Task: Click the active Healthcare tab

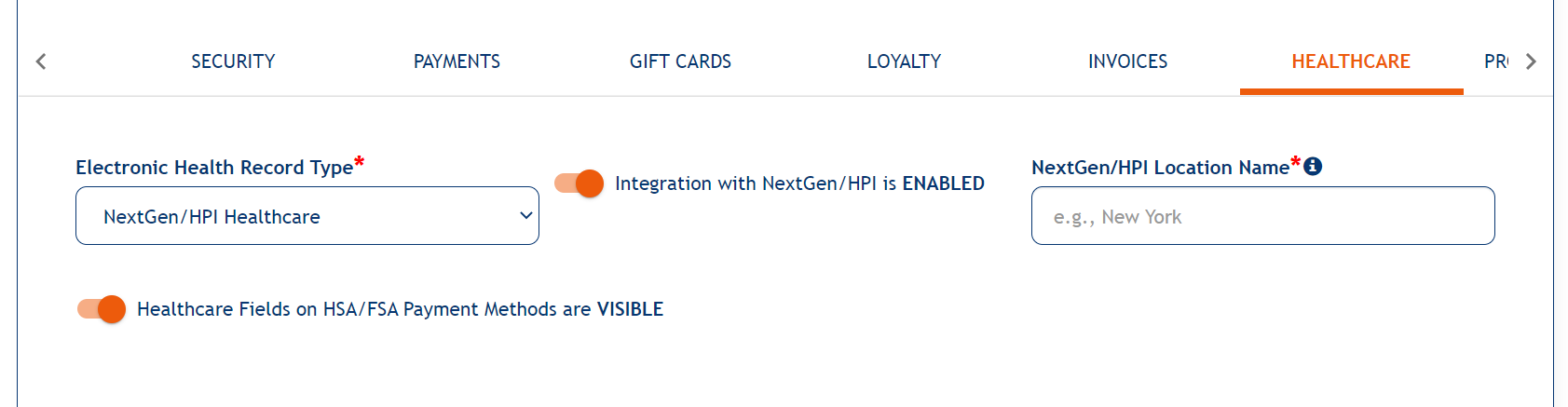Action: point(1351,61)
